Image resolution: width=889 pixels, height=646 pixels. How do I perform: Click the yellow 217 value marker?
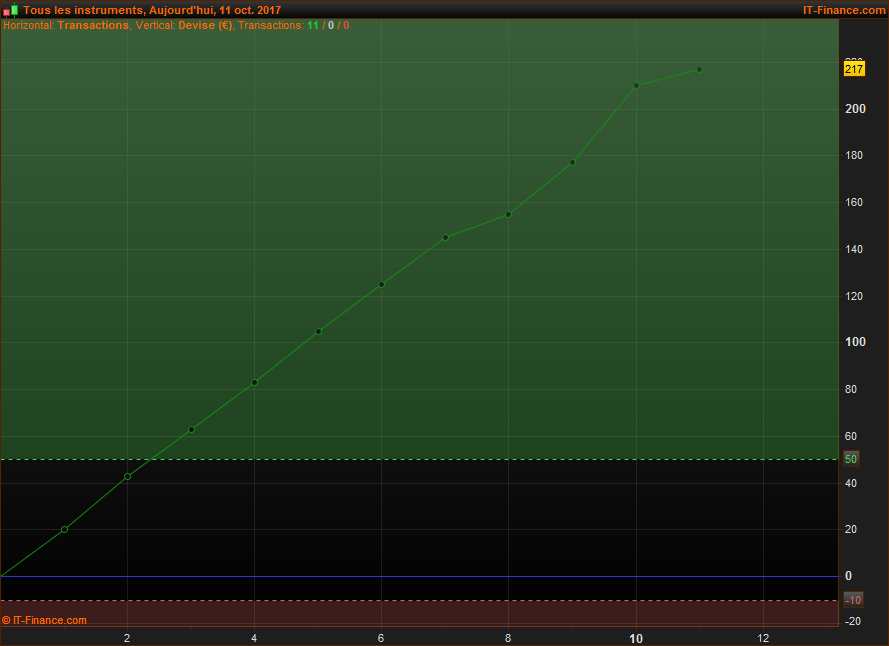click(x=853, y=70)
